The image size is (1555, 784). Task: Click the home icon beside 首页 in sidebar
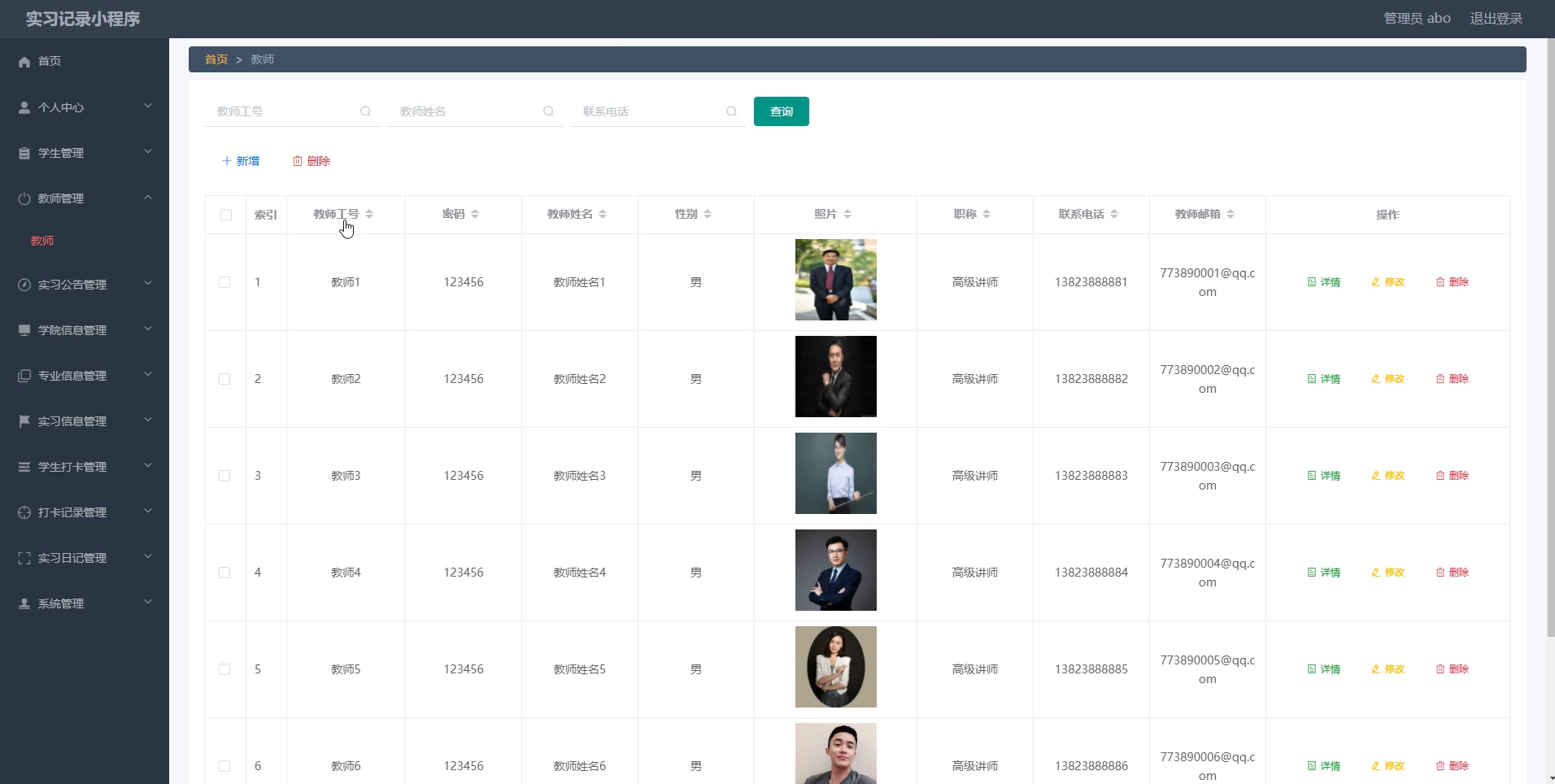[x=24, y=62]
